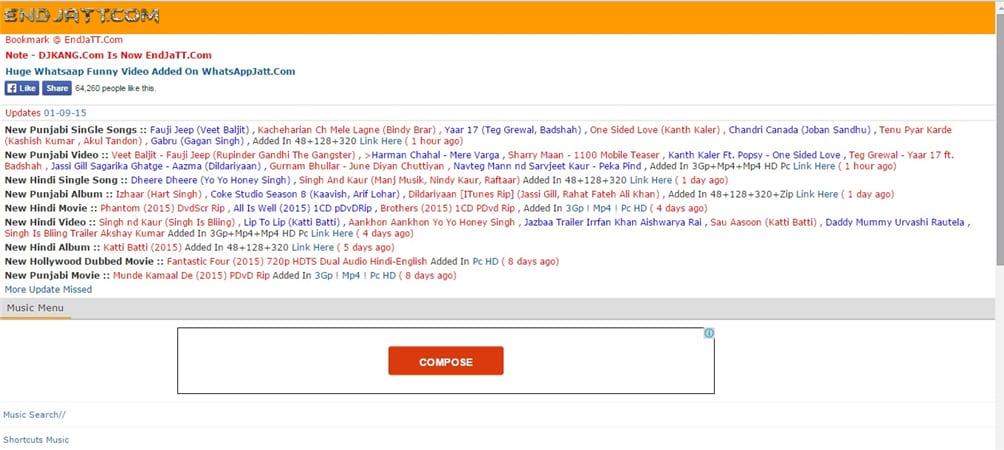The image size is (1004, 450).
Task: Open One Sided Love (Kanth Kaler) song
Action: (x=655, y=130)
